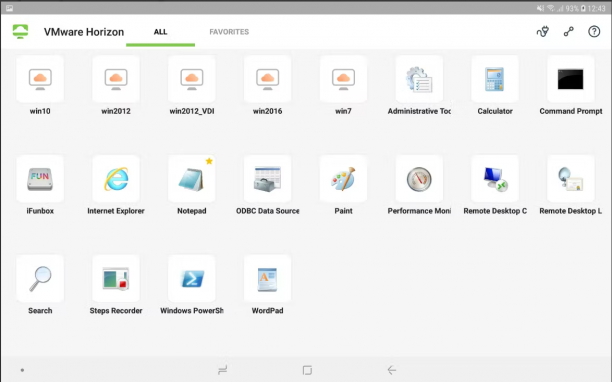Click the "Calculator" label text
The height and width of the screenshot is (382, 612).
pyautogui.click(x=495, y=111)
